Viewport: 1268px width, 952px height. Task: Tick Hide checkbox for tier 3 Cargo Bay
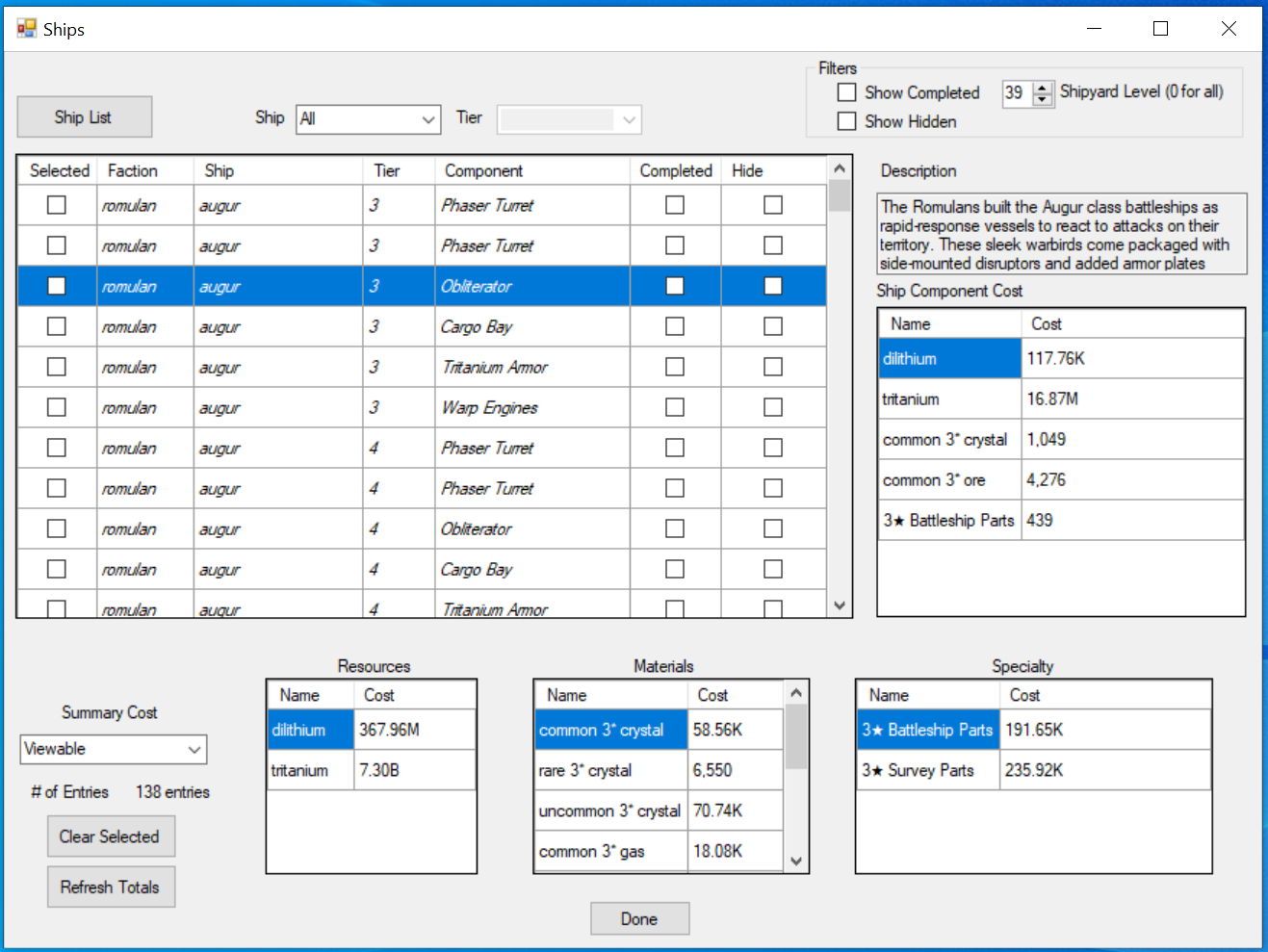pyautogui.click(x=773, y=326)
